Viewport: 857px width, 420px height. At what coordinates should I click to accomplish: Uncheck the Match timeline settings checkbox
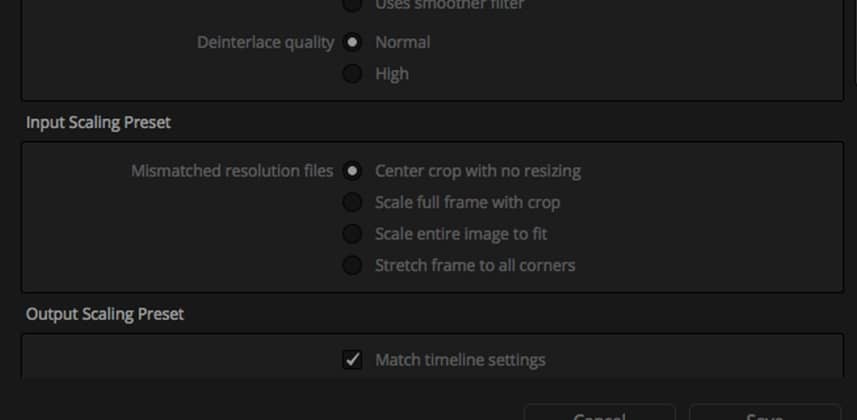coord(352,359)
